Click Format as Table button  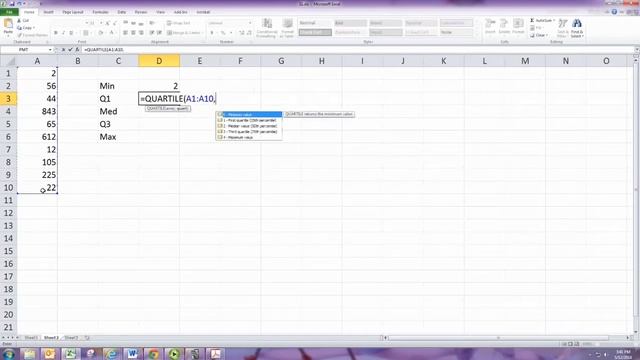pyautogui.click(x=287, y=28)
